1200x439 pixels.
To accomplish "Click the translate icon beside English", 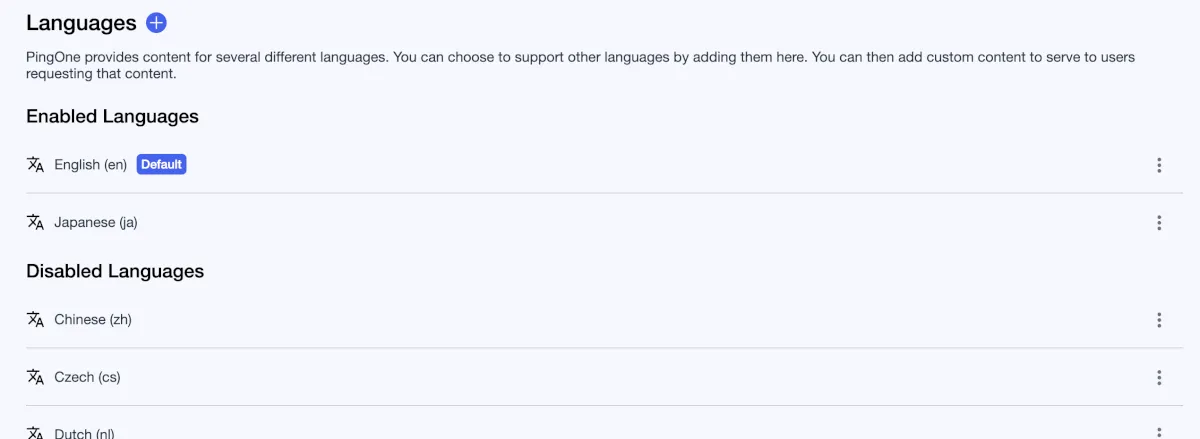I will click(36, 165).
